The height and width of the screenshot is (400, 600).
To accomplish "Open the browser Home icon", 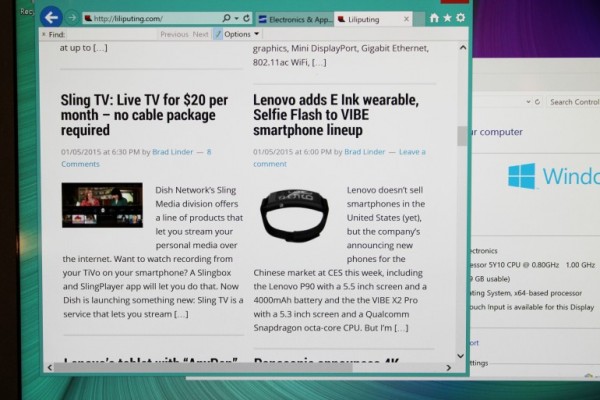I will click(x=434, y=18).
